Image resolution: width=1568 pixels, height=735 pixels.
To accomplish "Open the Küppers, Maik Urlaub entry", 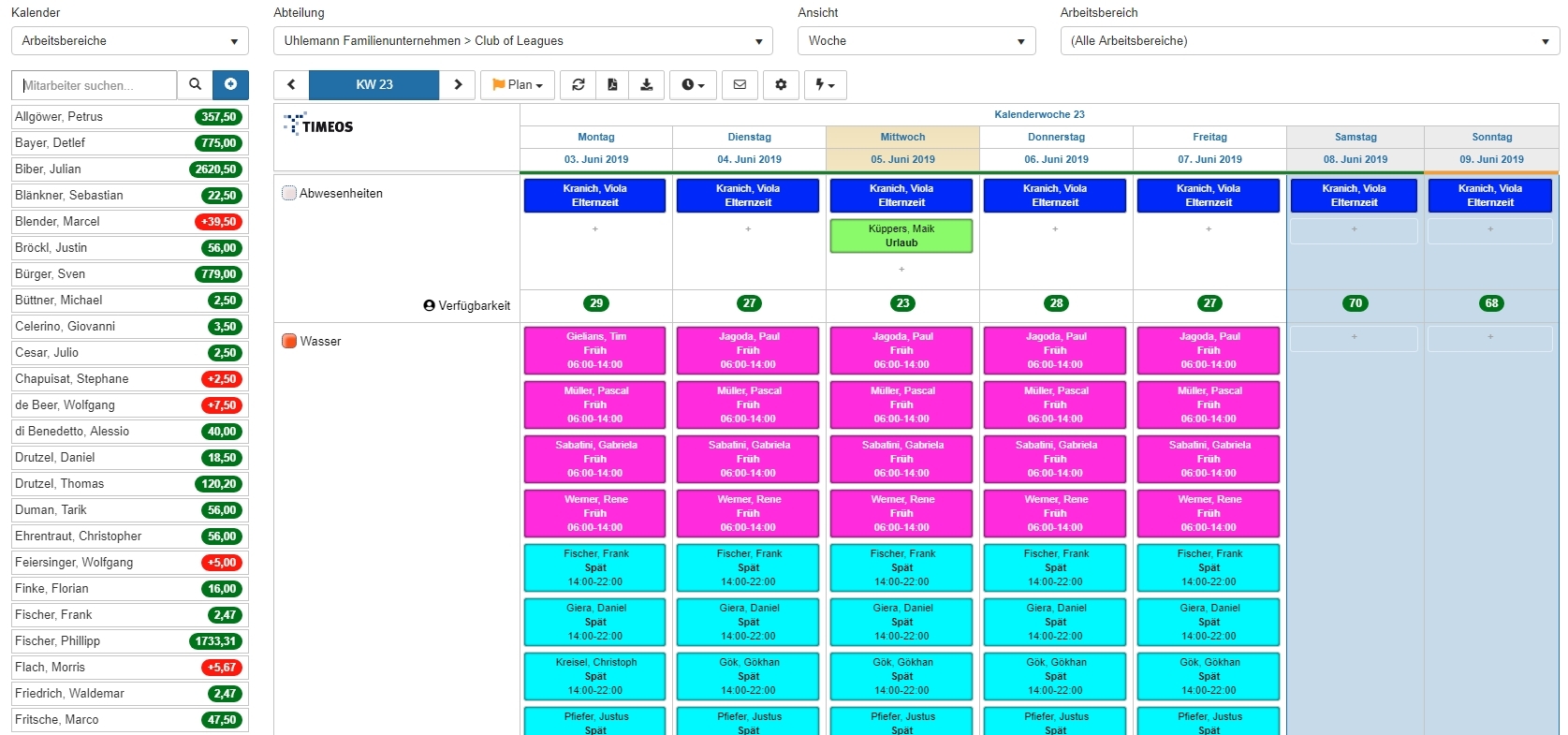I will pyautogui.click(x=901, y=236).
